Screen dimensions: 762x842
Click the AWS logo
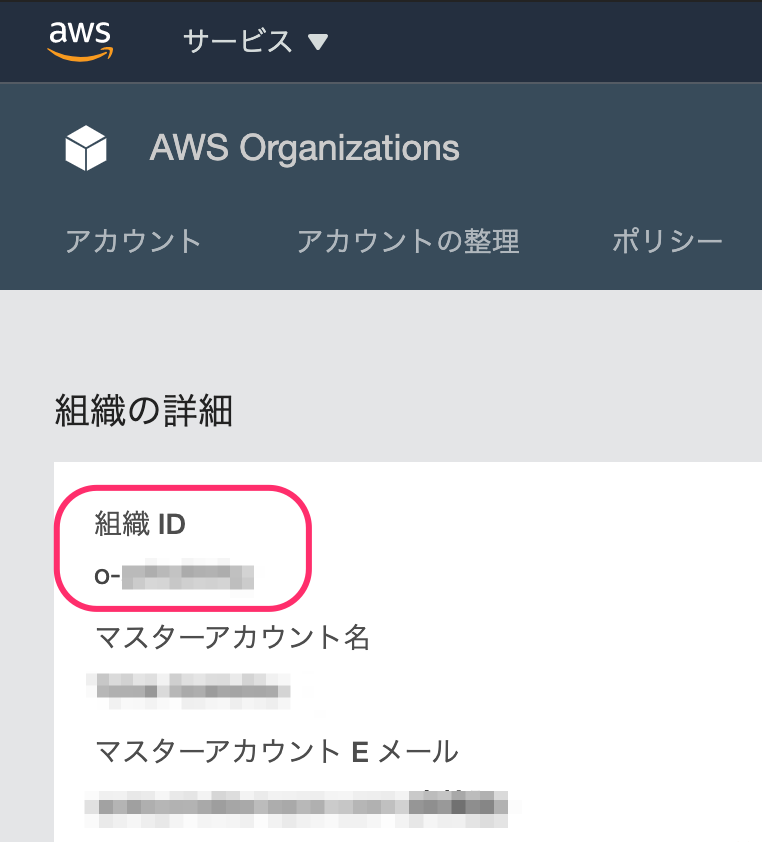coord(80,41)
